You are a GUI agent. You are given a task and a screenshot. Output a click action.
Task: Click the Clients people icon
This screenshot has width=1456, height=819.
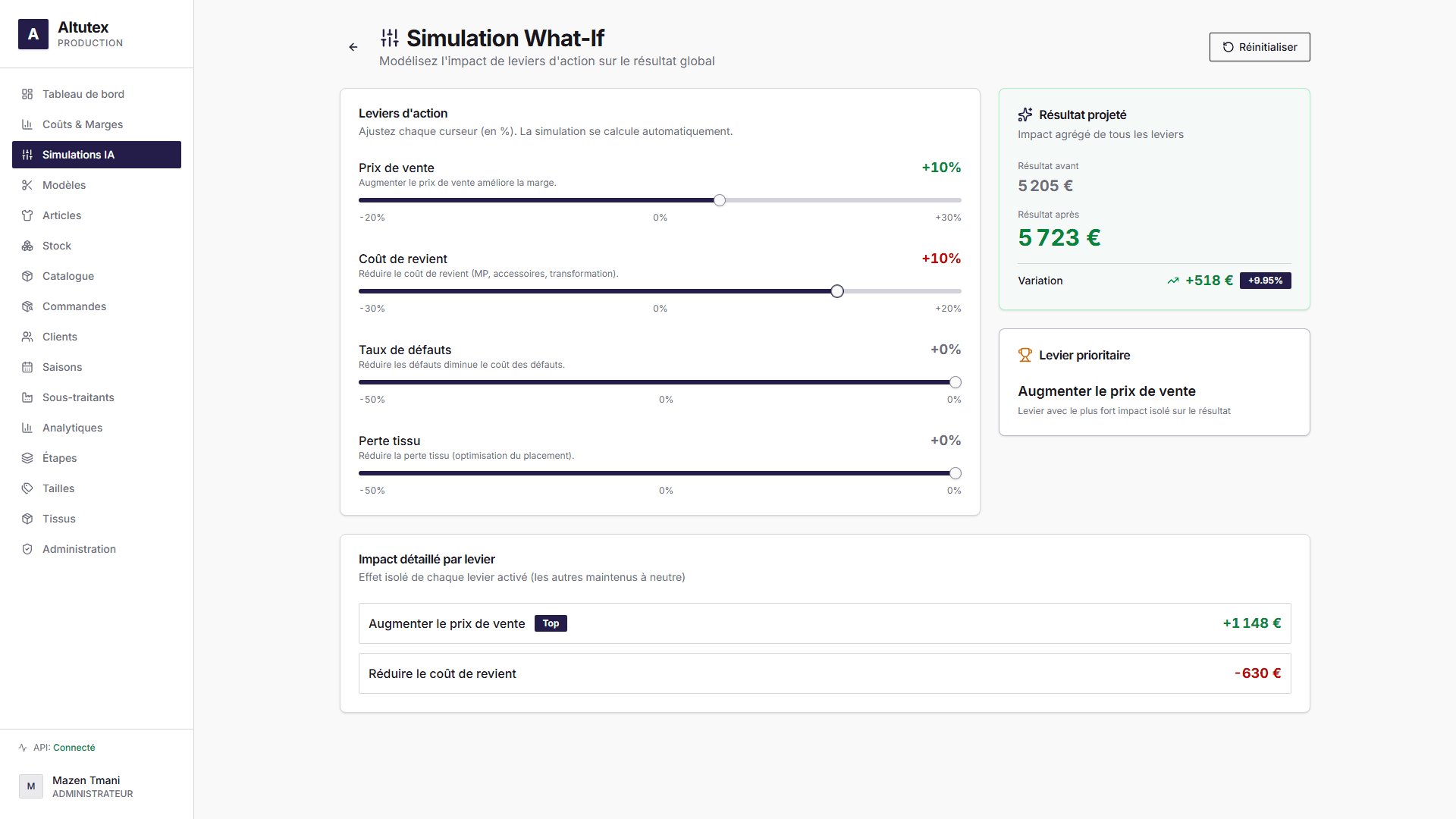click(27, 337)
